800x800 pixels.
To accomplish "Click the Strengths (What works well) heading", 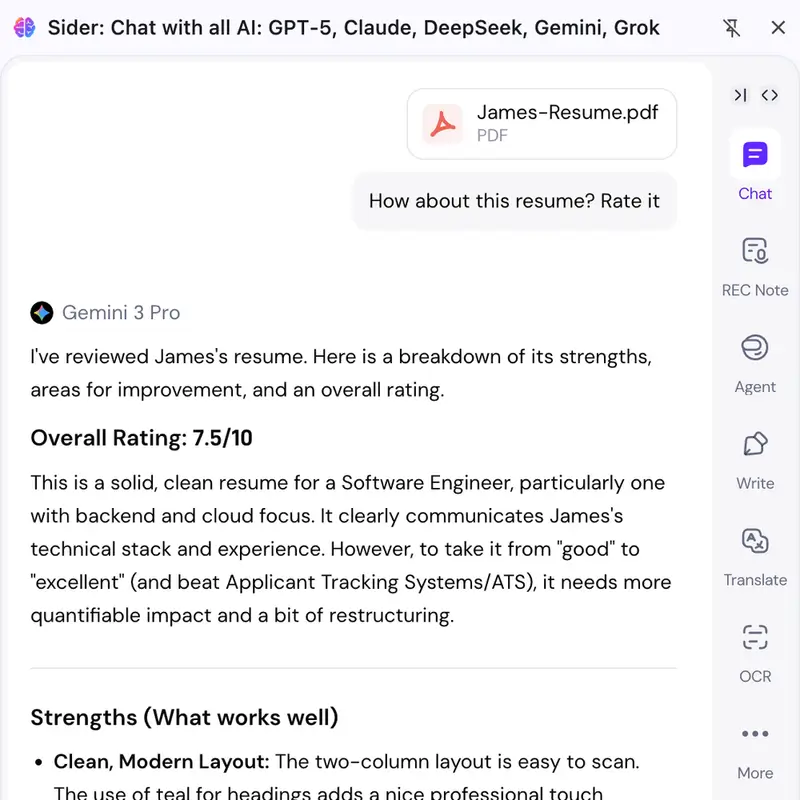I will pyautogui.click(x=184, y=717).
